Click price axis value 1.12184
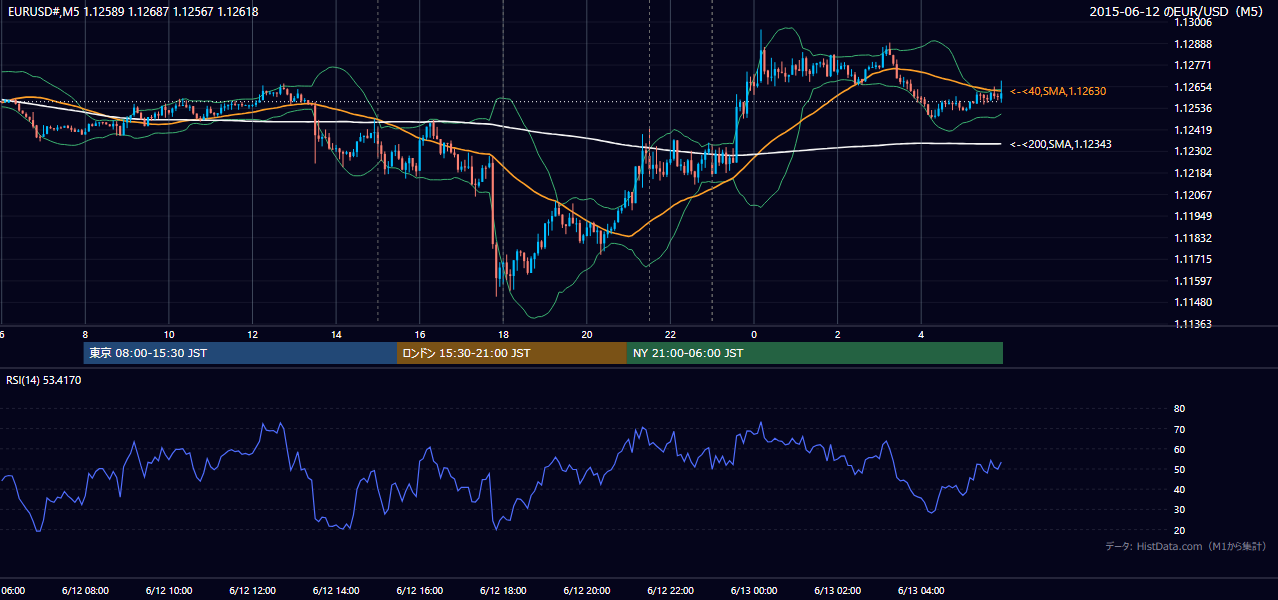This screenshot has height=600, width=1278. [1192, 173]
